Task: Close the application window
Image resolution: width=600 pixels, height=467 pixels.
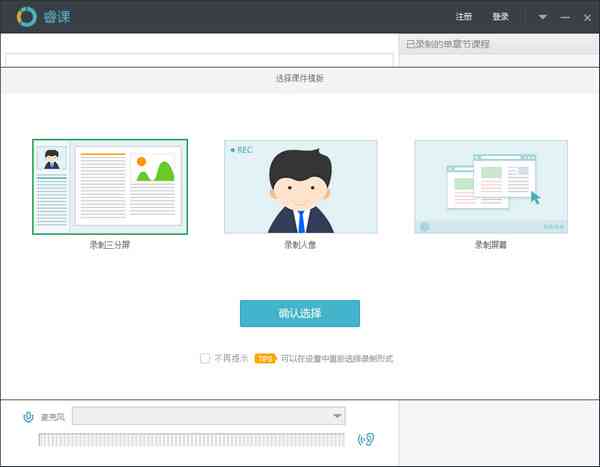Action: (x=587, y=18)
